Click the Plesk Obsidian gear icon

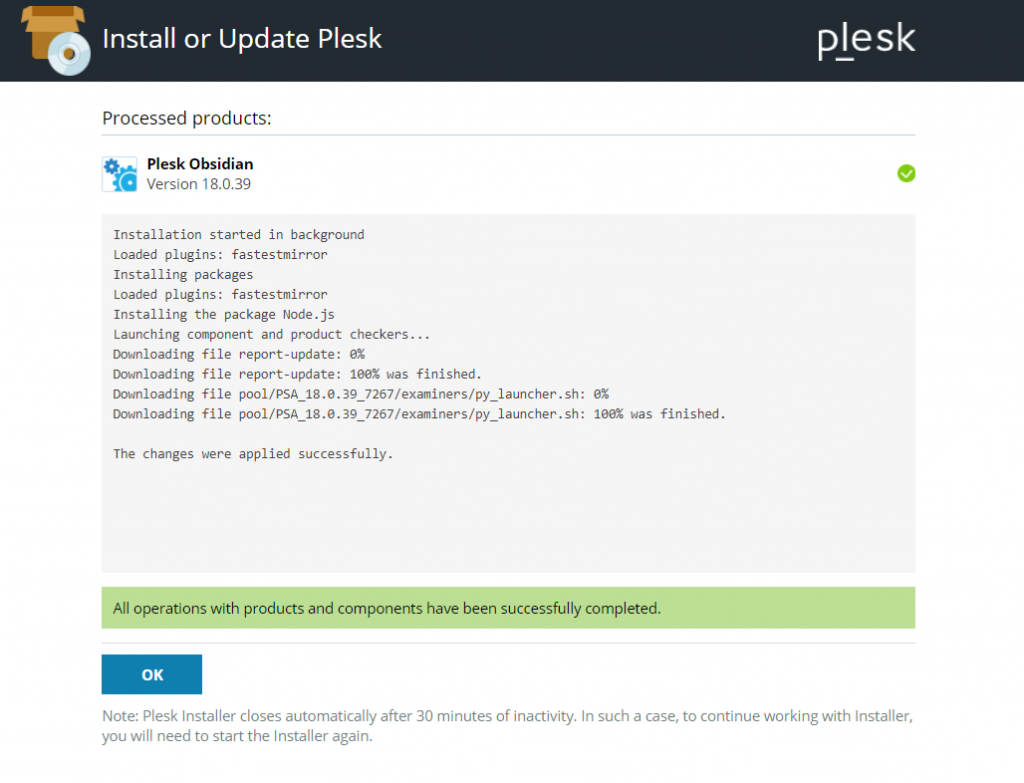120,174
